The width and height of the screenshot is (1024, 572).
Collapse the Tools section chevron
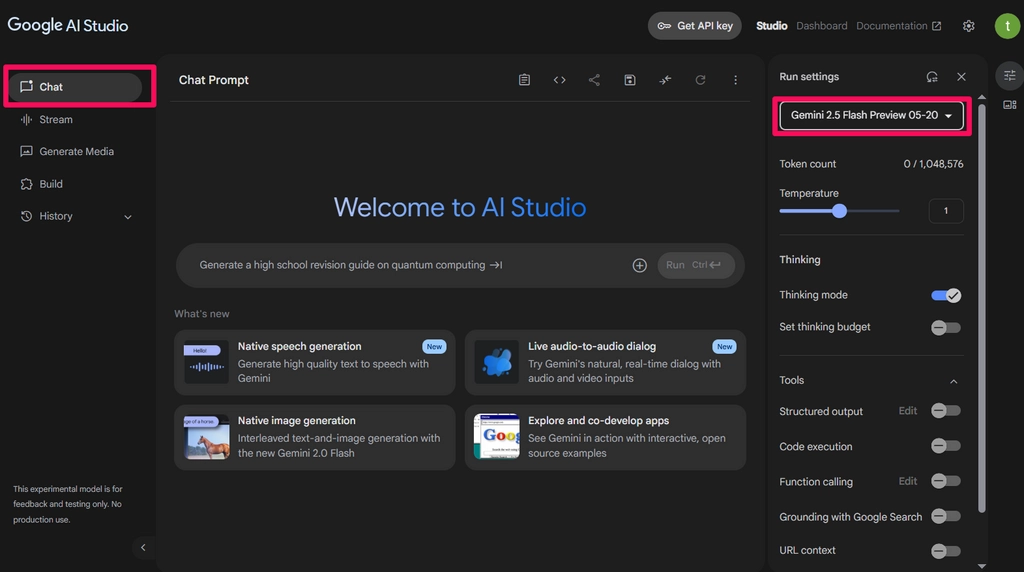click(x=953, y=381)
